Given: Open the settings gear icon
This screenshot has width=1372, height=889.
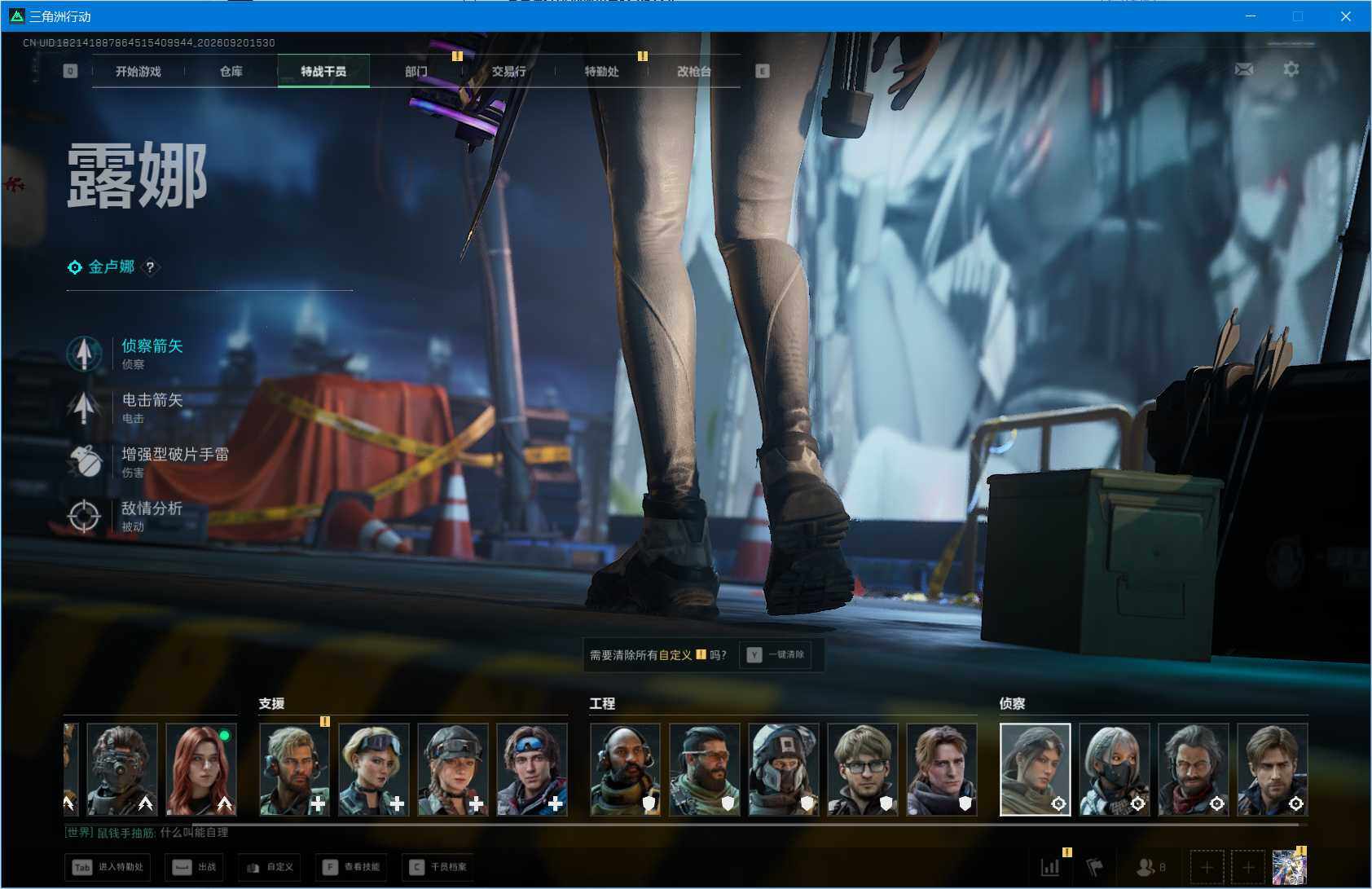Looking at the screenshot, I should [1291, 69].
